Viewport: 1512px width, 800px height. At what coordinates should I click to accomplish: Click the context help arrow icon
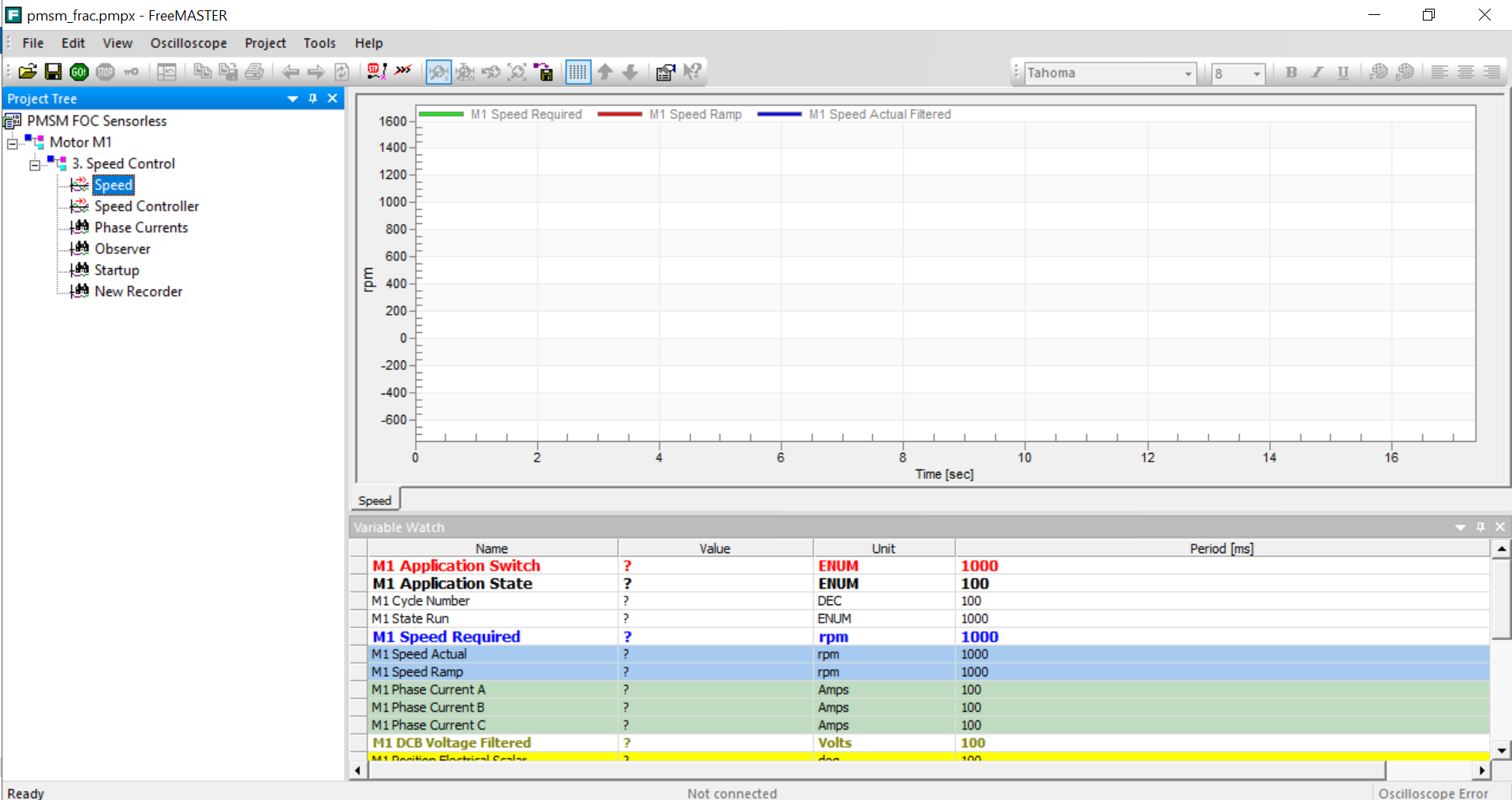coord(693,73)
